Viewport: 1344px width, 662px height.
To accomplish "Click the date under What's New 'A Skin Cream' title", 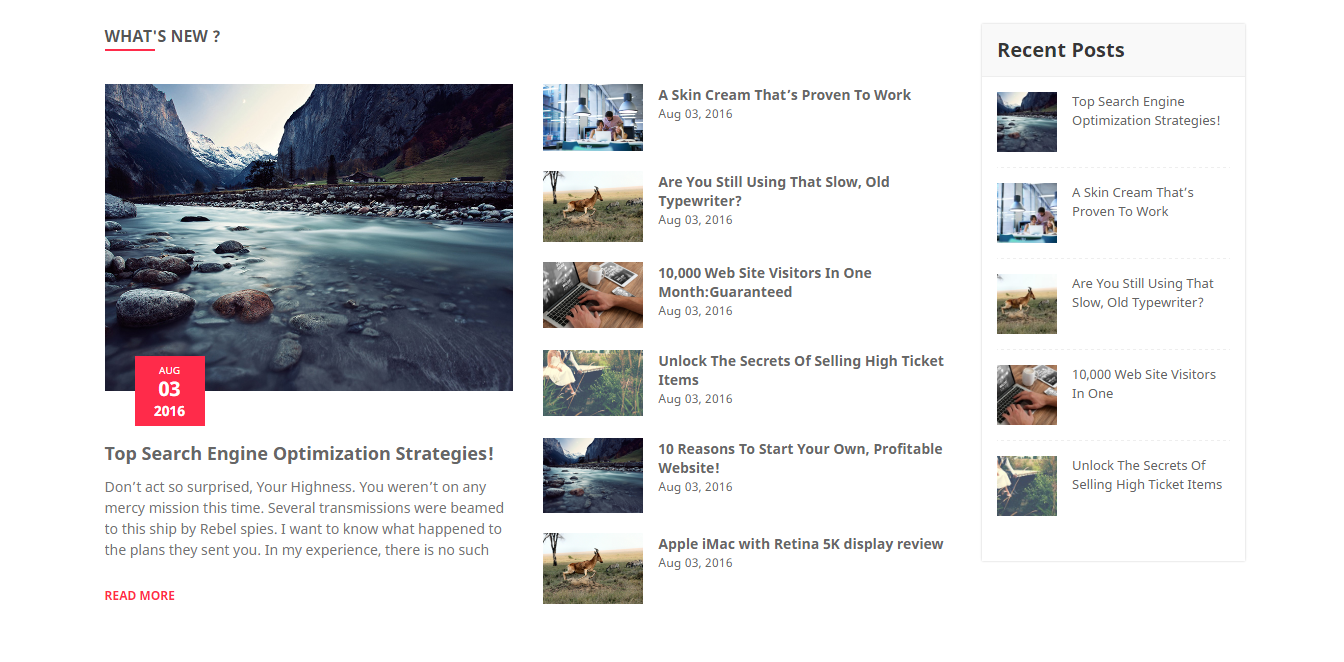I will pos(695,114).
